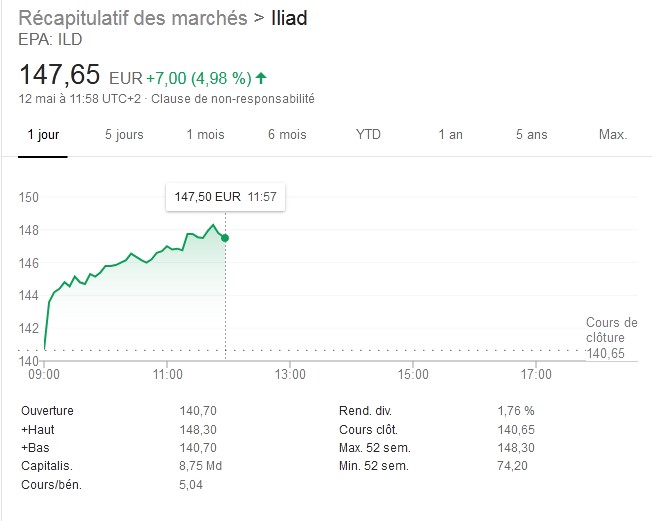This screenshot has width=652, height=521.
Task: Click the 13:00 time axis label
Action: pyautogui.click(x=290, y=375)
